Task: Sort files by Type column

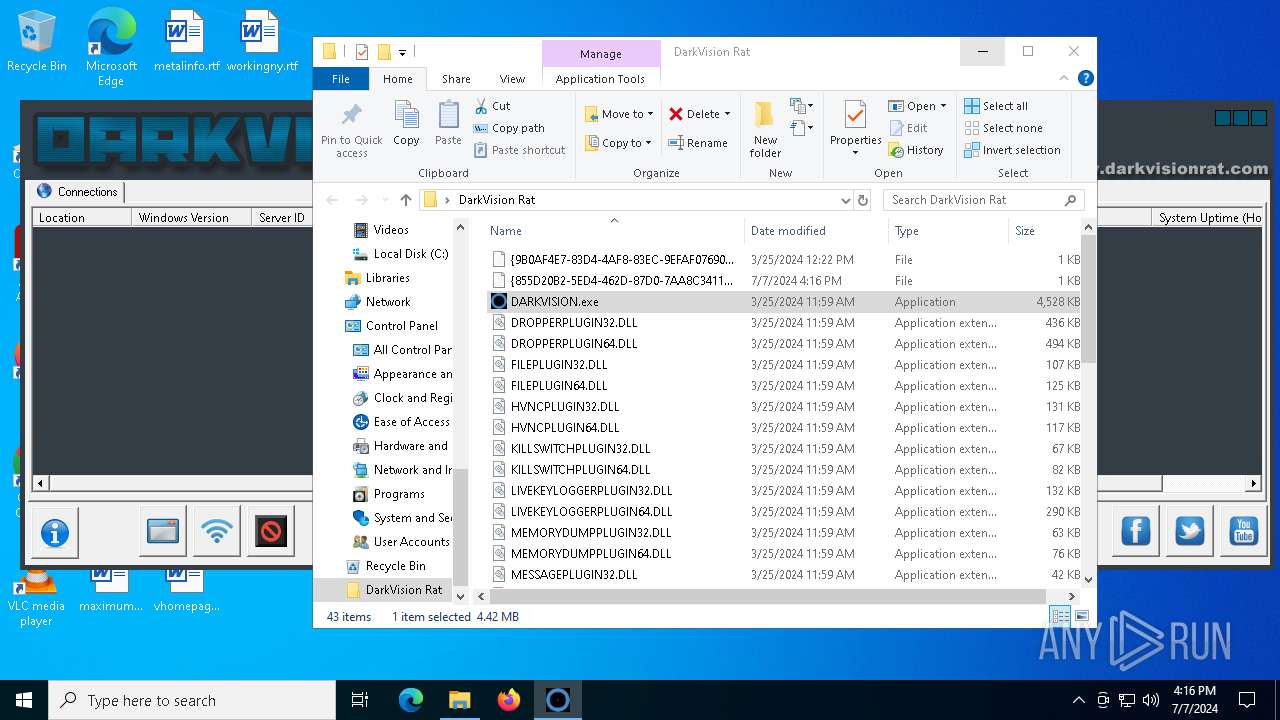Action: point(948,231)
